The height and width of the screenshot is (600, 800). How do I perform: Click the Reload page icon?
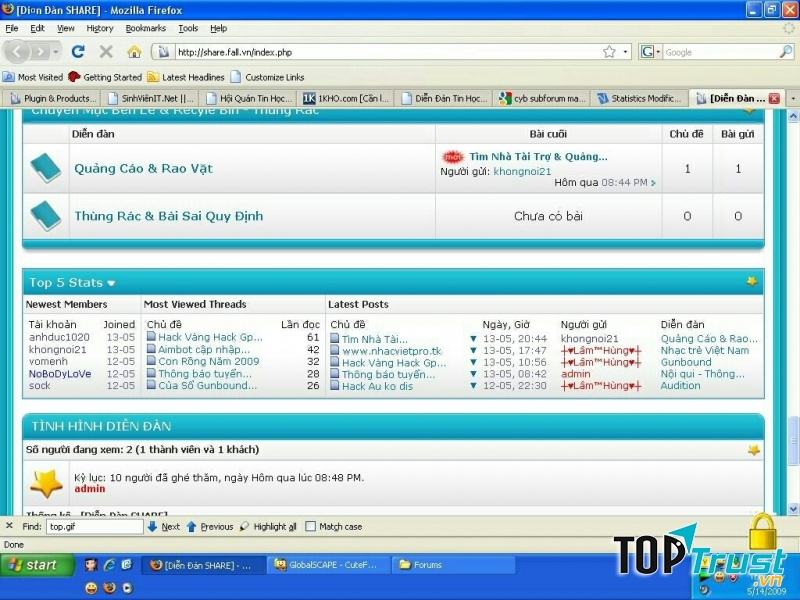78,51
